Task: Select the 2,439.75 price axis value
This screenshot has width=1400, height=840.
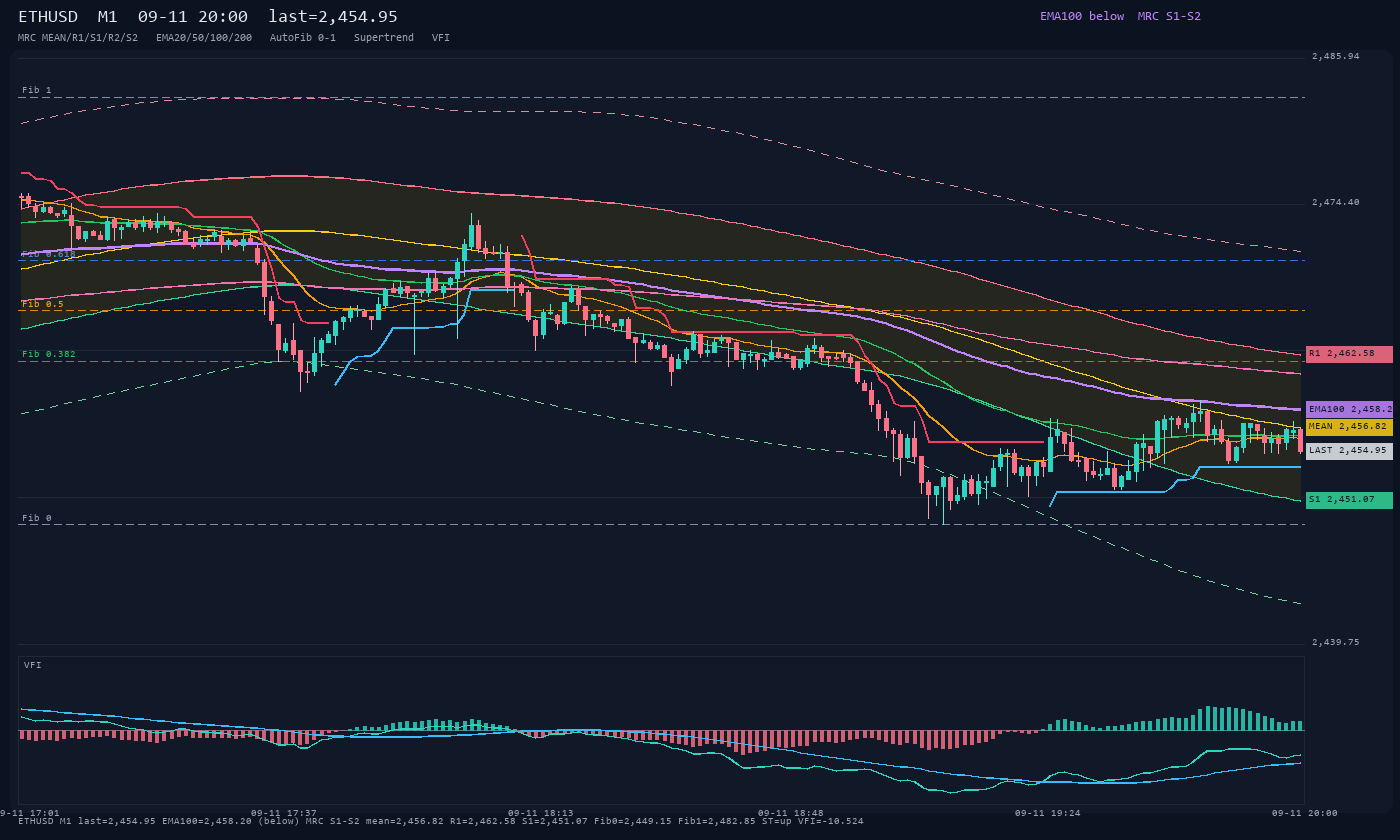Action: tap(1336, 642)
